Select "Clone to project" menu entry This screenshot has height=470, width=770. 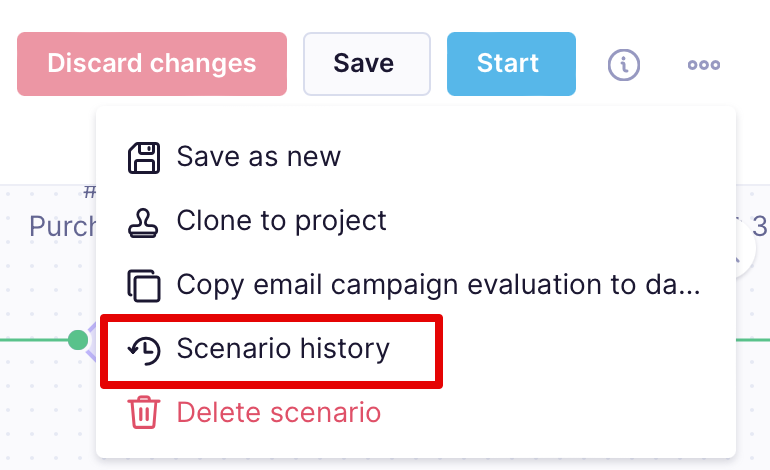click(x=281, y=221)
